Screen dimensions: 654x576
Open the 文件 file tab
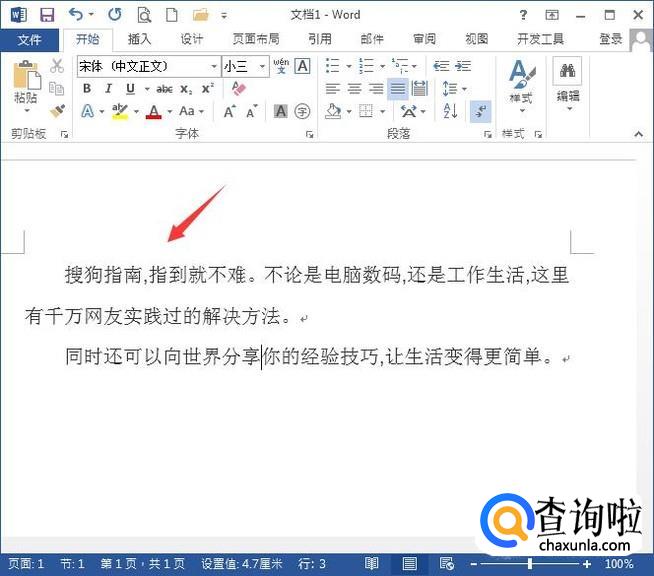pyautogui.click(x=29, y=40)
